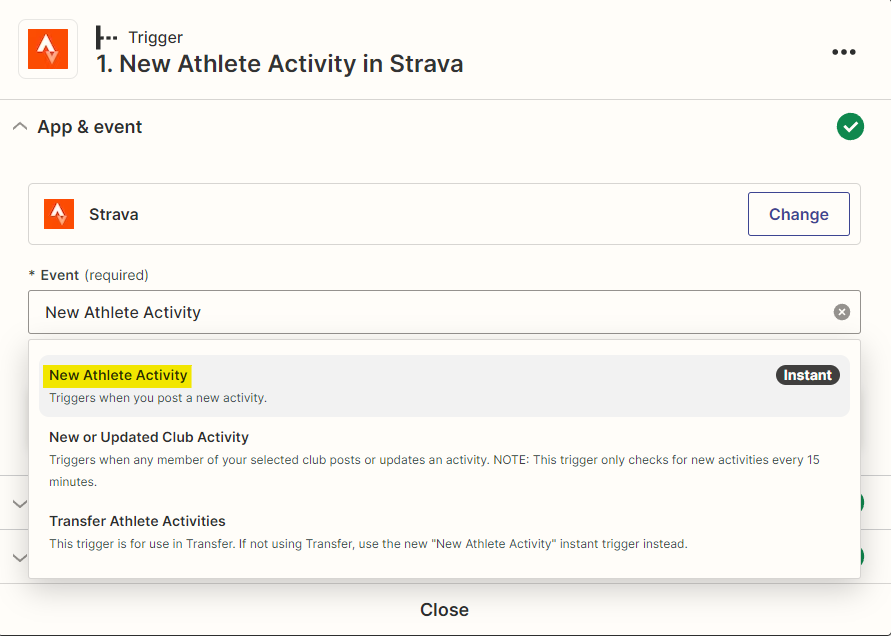
Task: Click the Change app button
Action: point(798,214)
